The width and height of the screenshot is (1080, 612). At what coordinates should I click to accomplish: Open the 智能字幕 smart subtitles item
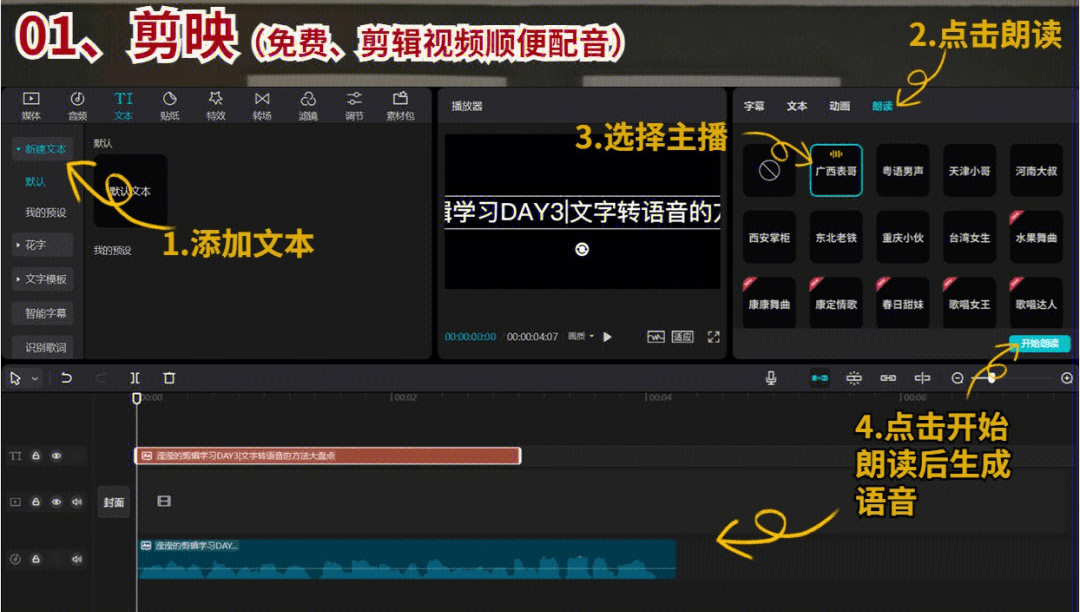[x=42, y=313]
